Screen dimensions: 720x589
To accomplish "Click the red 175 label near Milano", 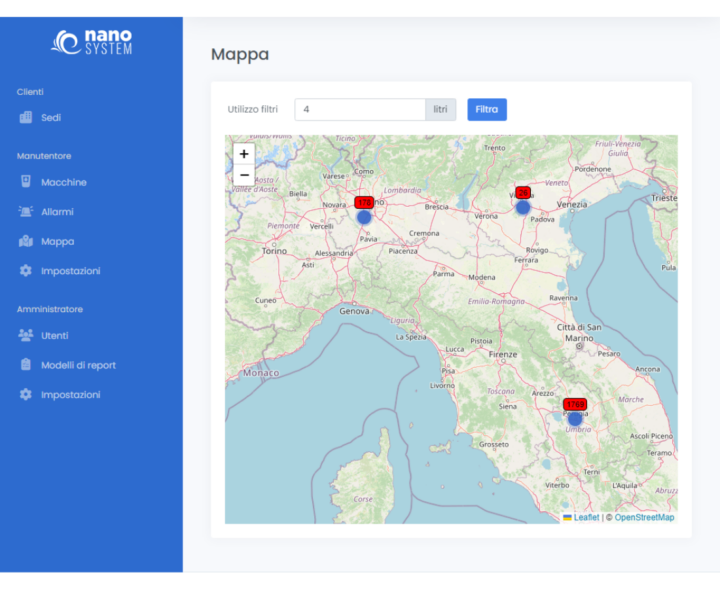I will [x=364, y=202].
